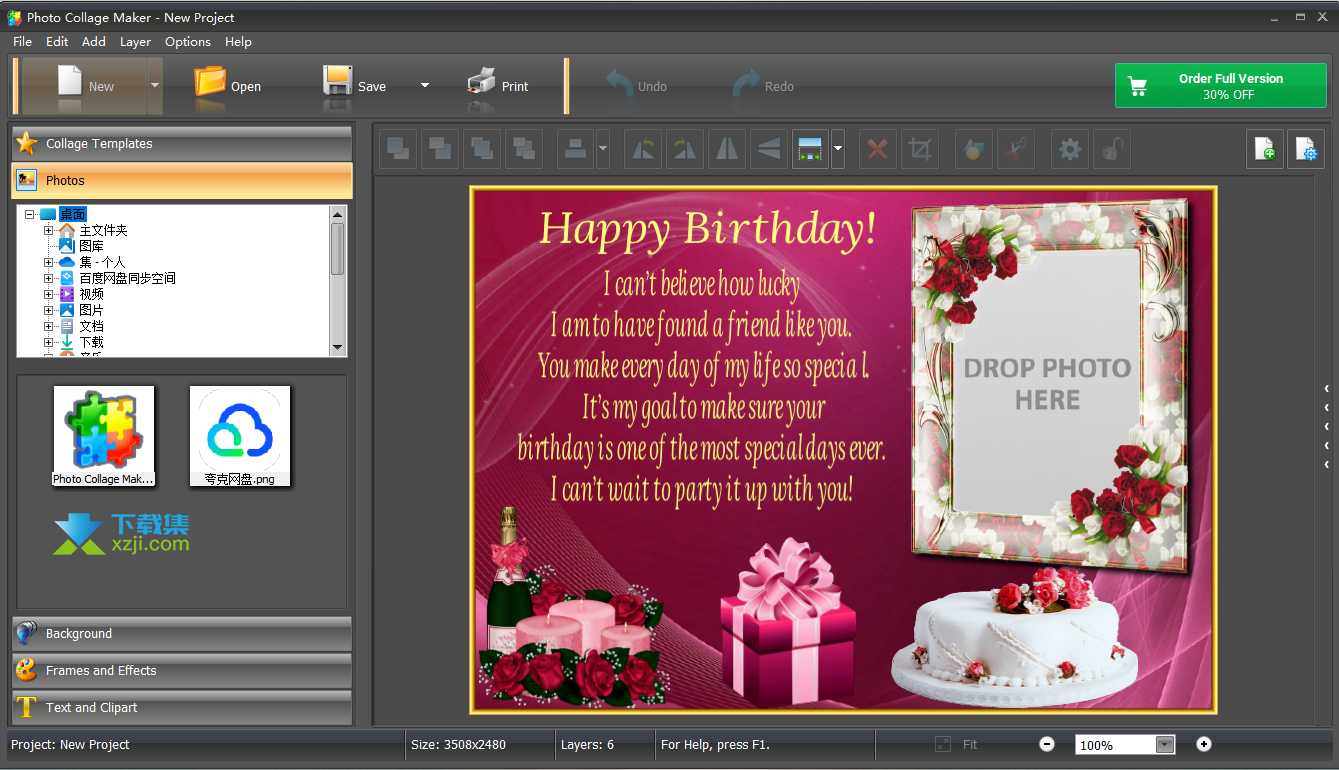The height and width of the screenshot is (770, 1339).
Task: Click the zoom in plus button
Action: click(x=1204, y=744)
